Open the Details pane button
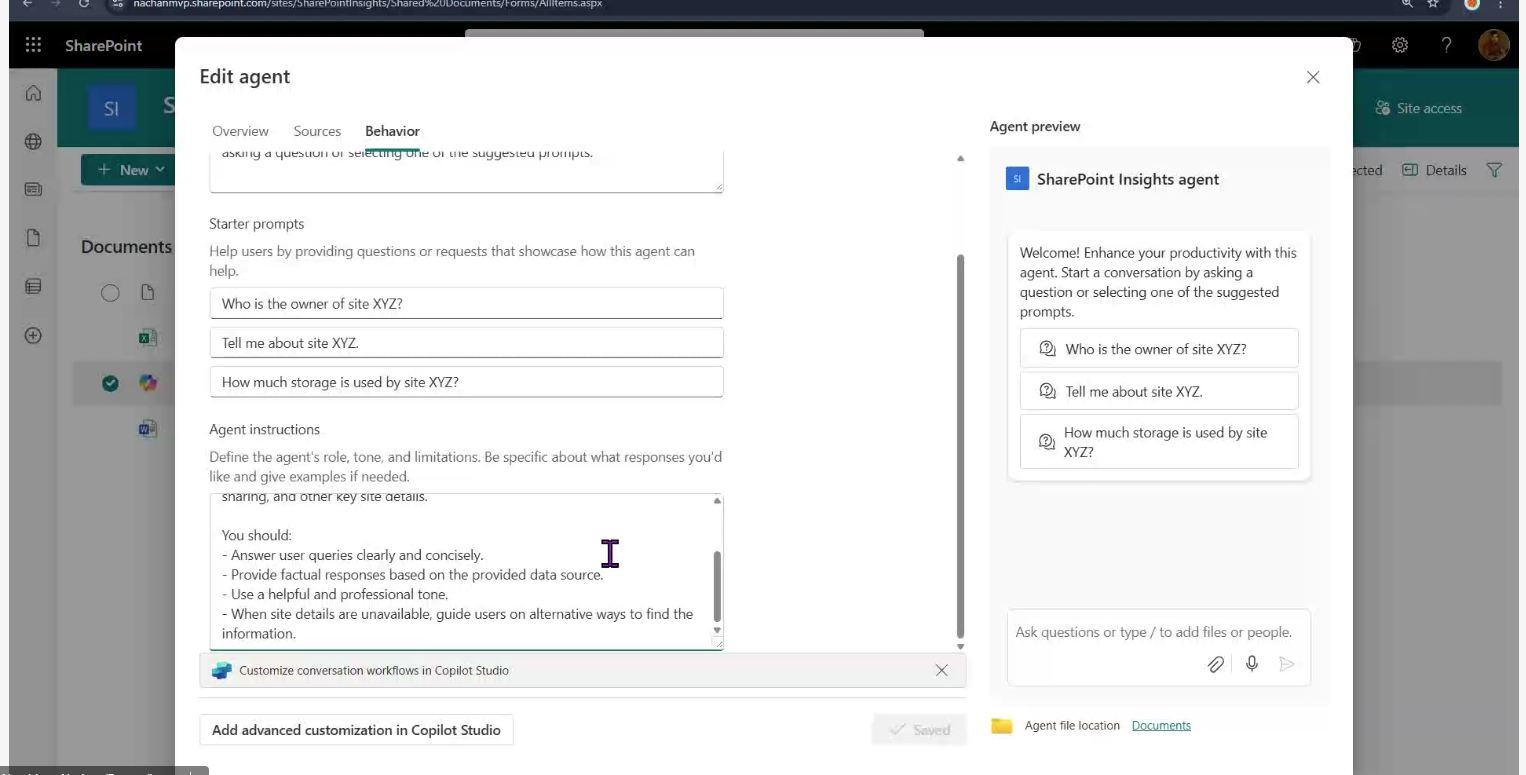This screenshot has height=775, width=1526. point(1434,170)
